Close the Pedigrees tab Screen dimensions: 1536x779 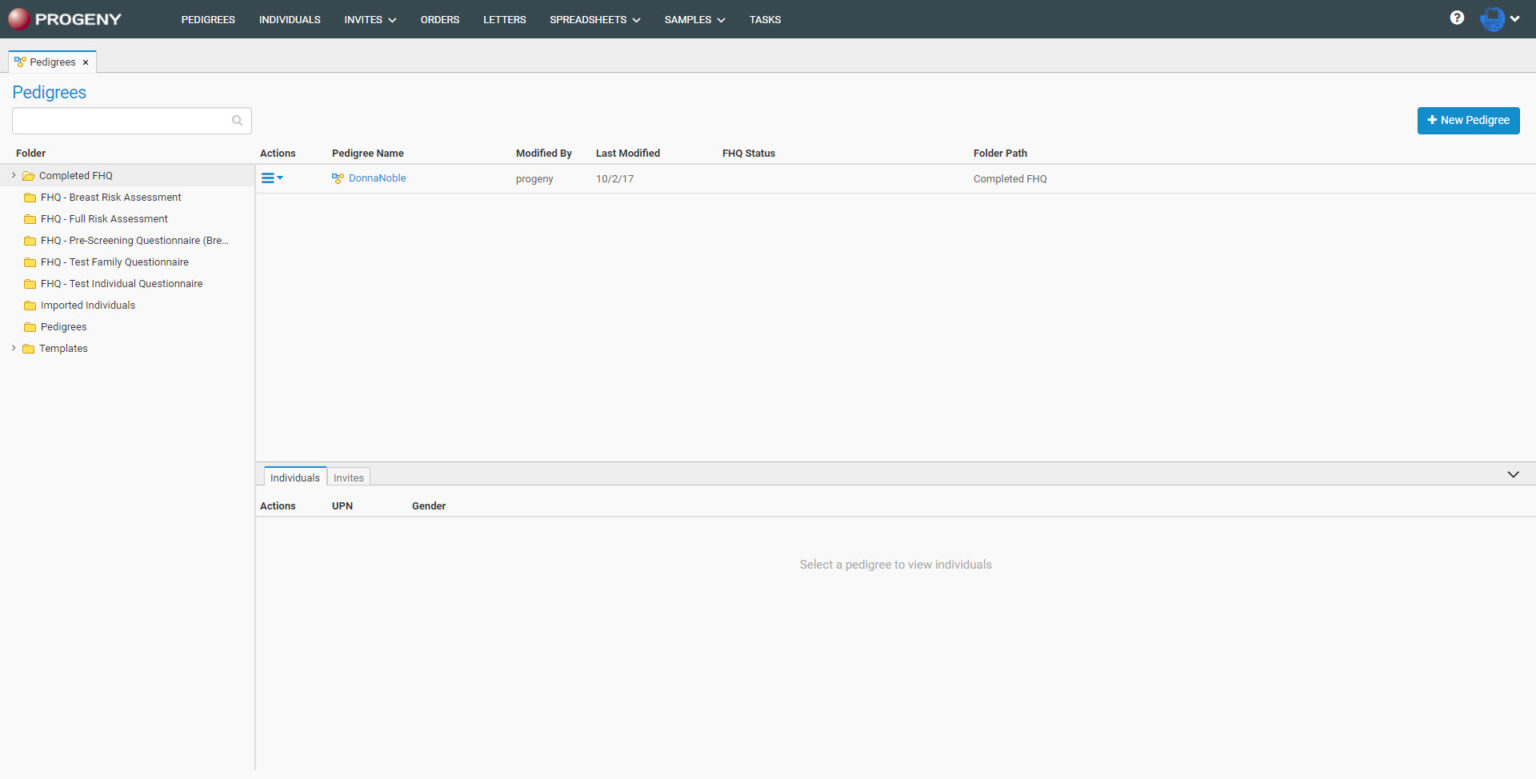86,62
